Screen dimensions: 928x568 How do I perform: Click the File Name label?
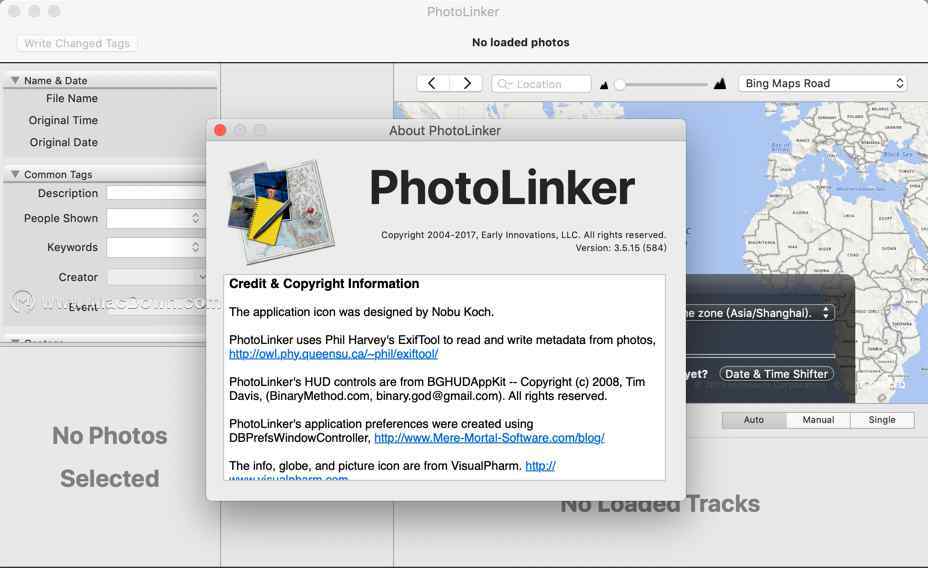click(x=72, y=98)
